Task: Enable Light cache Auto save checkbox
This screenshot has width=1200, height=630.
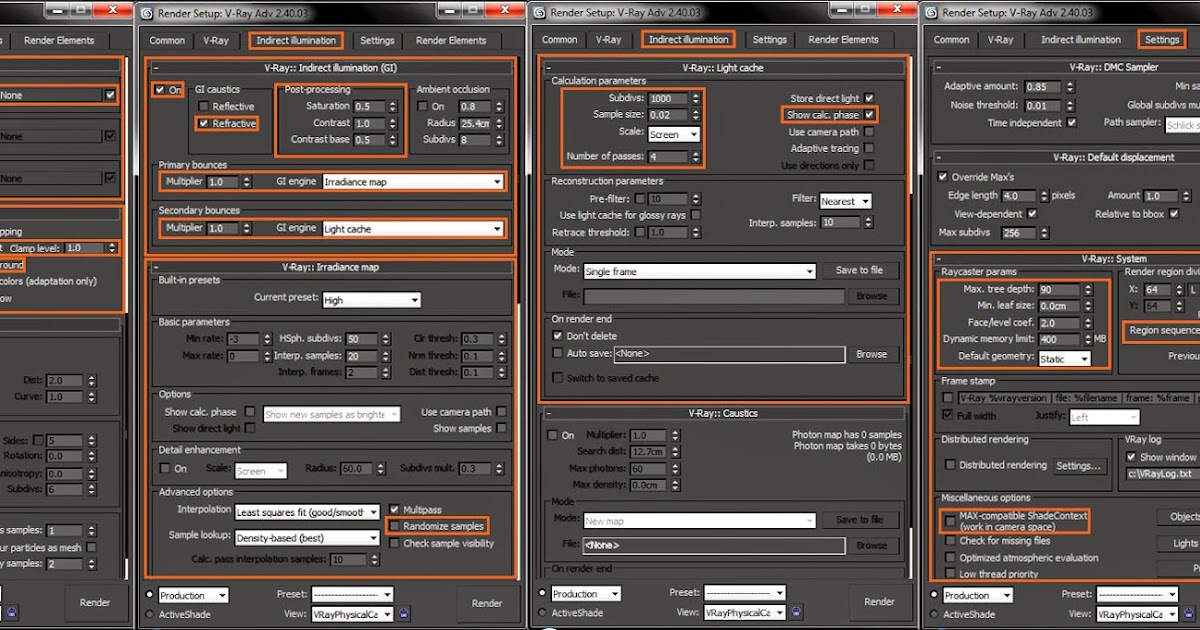Action: [x=558, y=353]
